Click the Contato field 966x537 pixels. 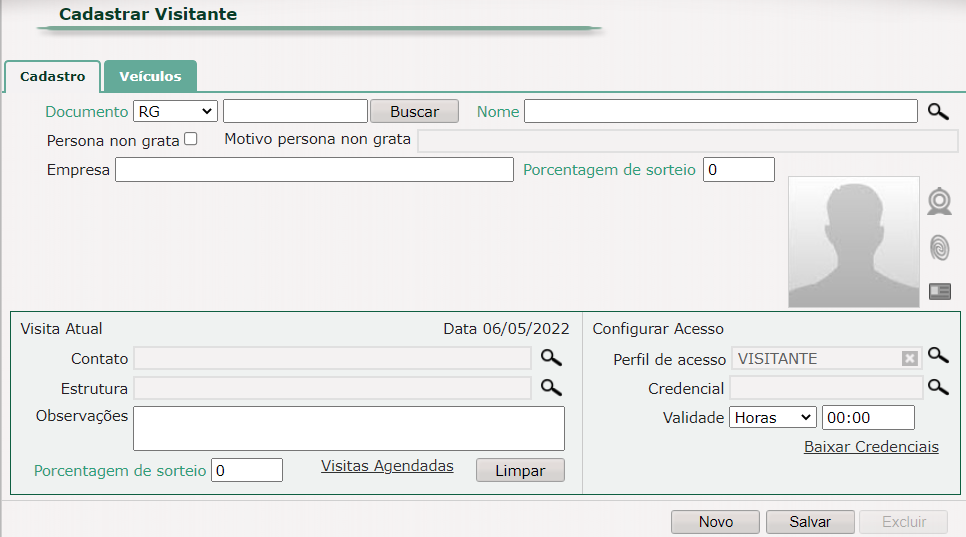point(333,358)
